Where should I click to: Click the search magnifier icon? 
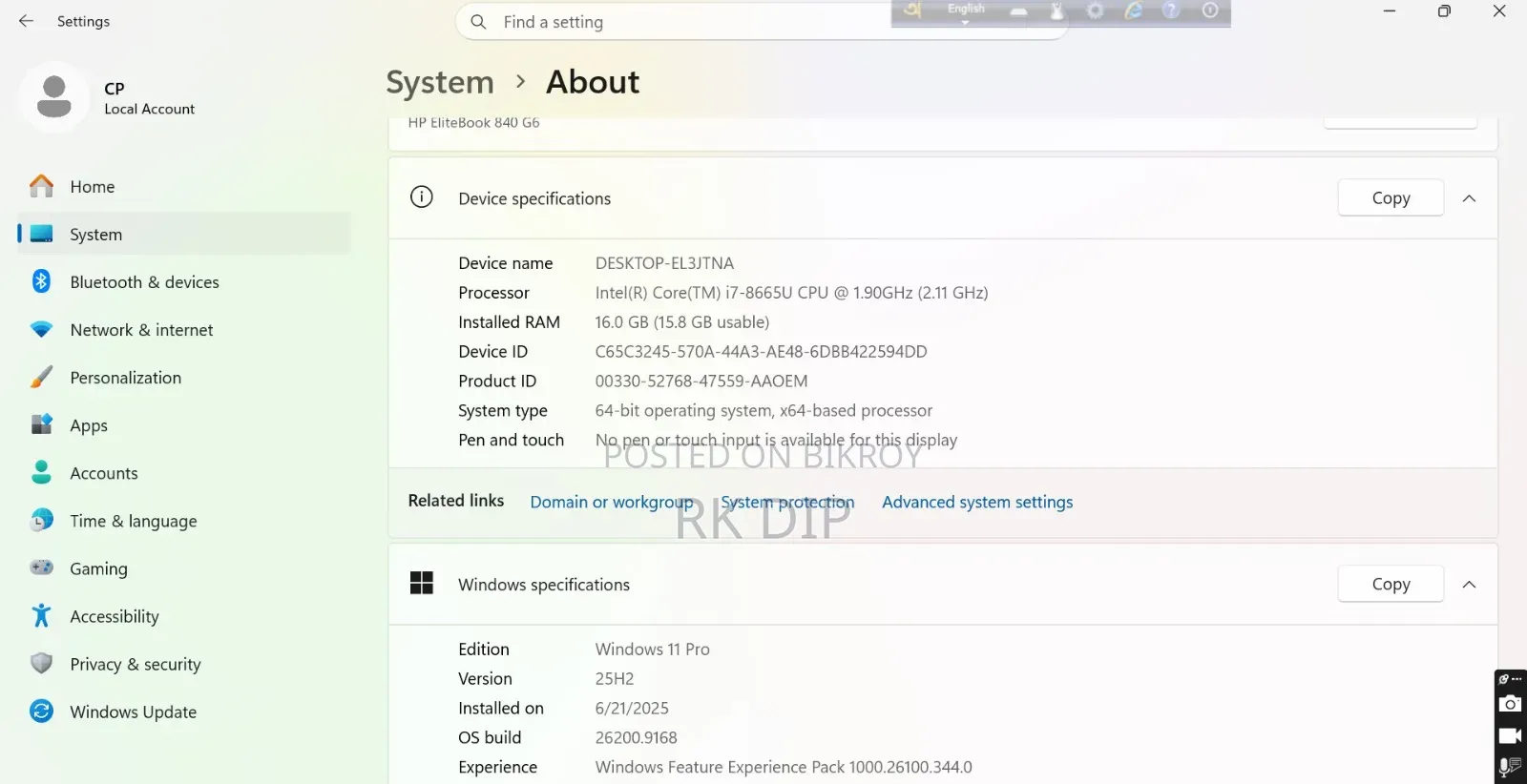tap(478, 22)
